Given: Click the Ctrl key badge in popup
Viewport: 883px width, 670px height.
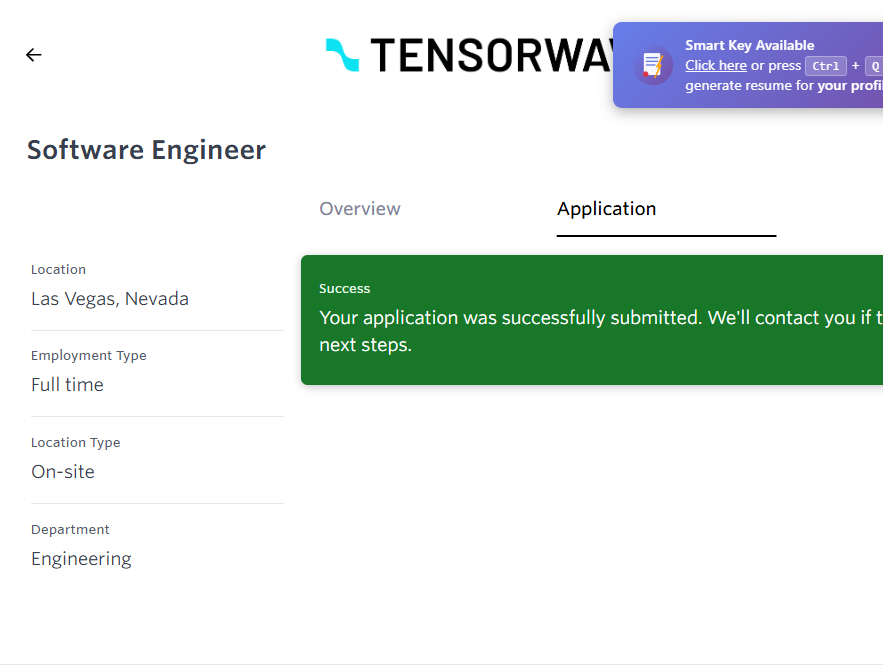Looking at the screenshot, I should [x=826, y=66].
